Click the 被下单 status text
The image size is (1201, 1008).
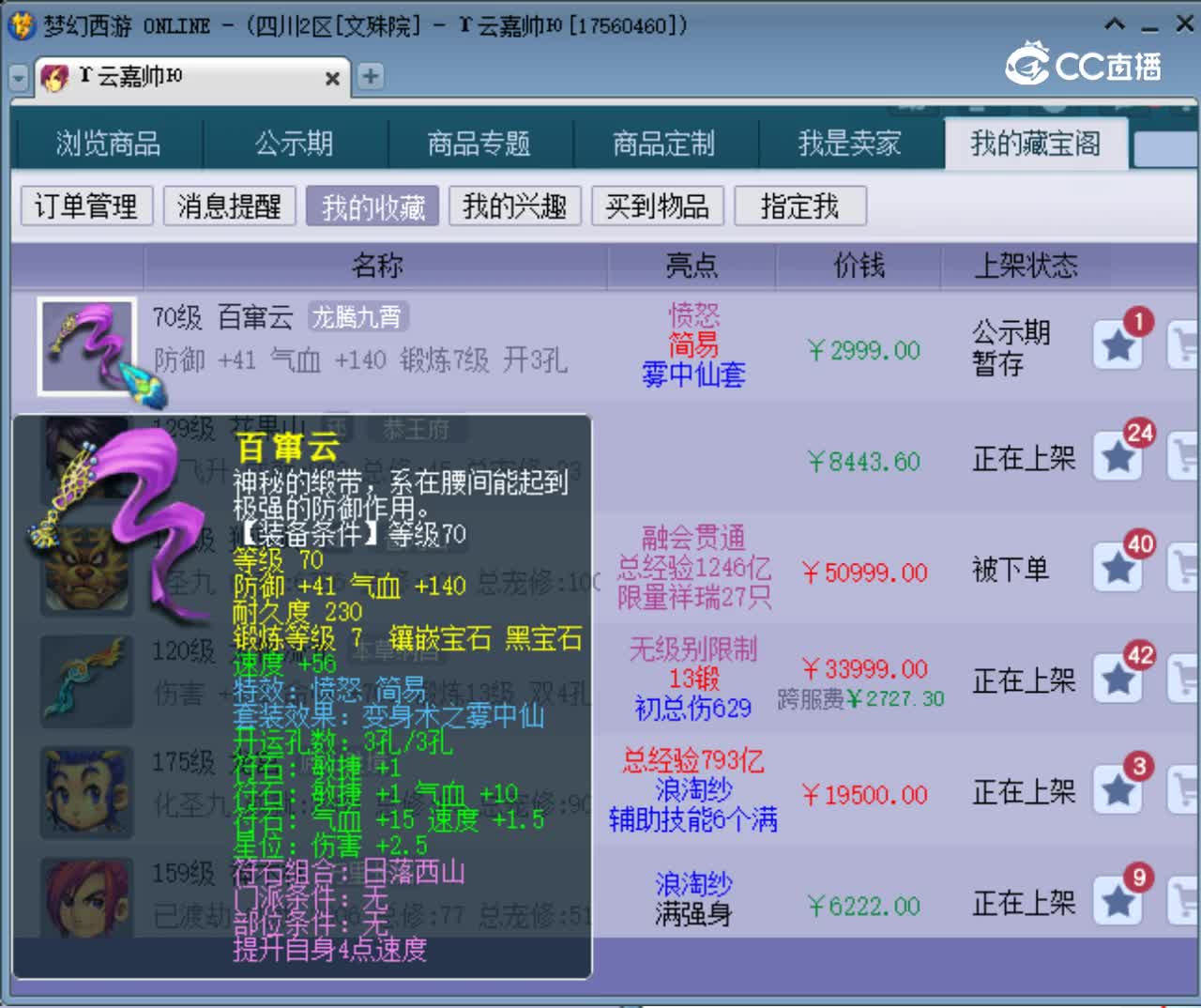click(x=1011, y=569)
